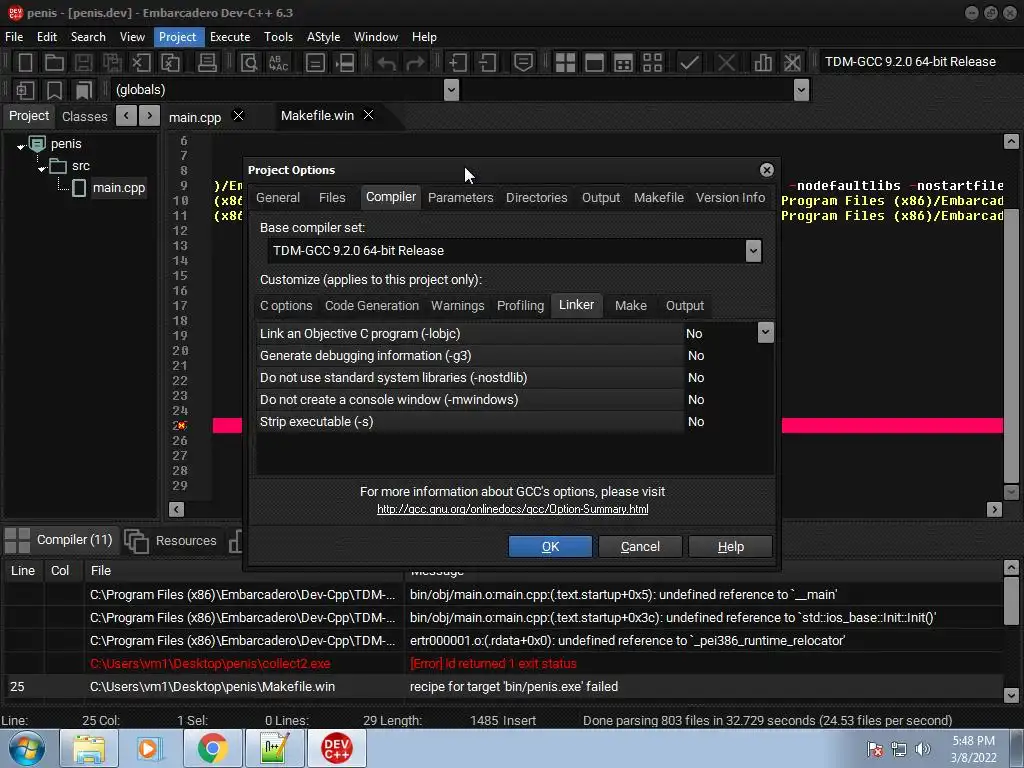The image size is (1024, 768).
Task: Click the Goto Bookmark icon
Action: [84, 90]
